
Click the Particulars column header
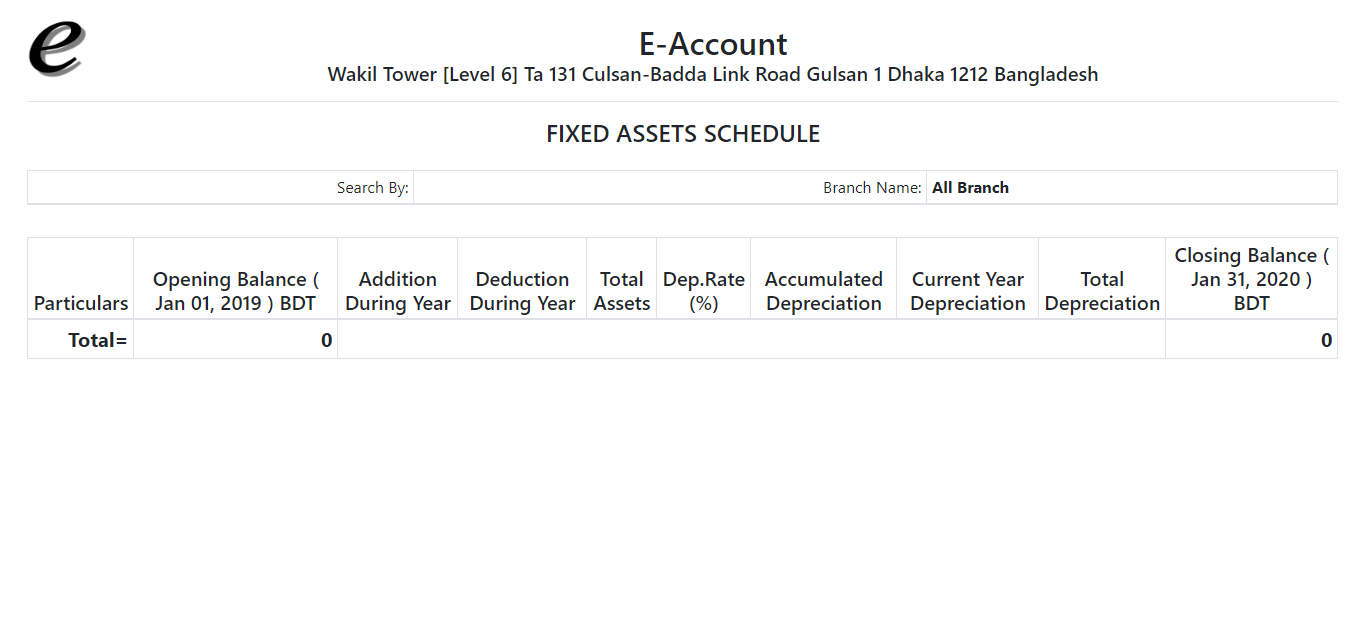(x=81, y=303)
